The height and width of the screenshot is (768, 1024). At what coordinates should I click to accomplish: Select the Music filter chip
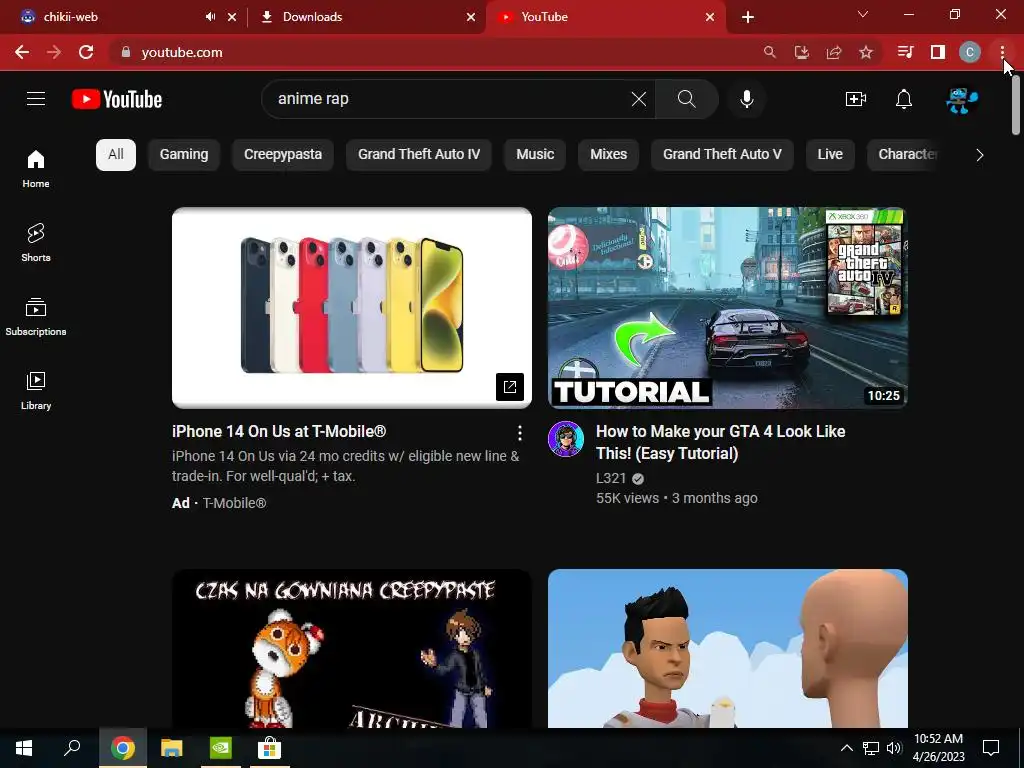coord(535,155)
